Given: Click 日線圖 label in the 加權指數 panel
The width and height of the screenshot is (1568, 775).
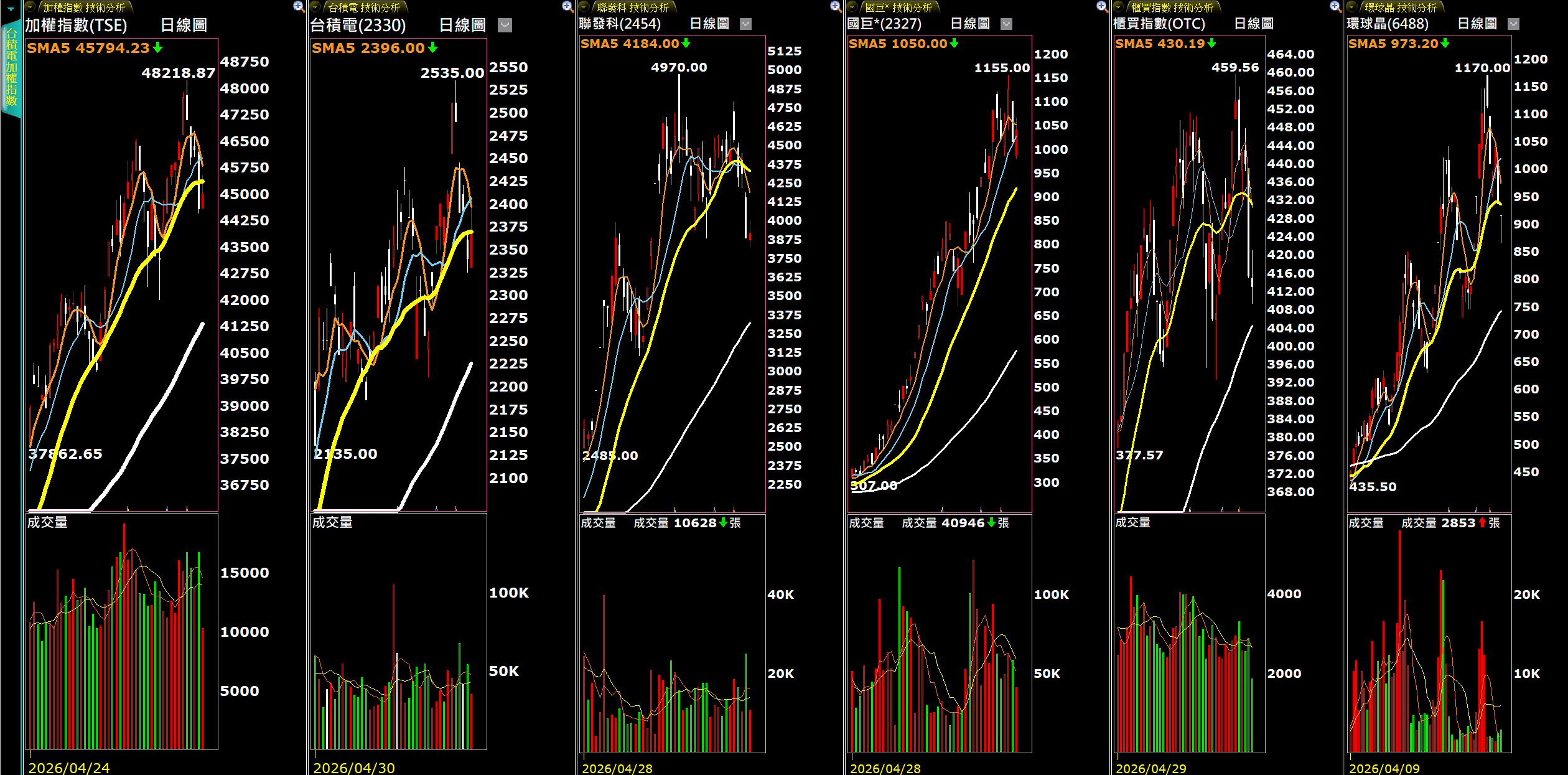Looking at the screenshot, I should point(184,25).
